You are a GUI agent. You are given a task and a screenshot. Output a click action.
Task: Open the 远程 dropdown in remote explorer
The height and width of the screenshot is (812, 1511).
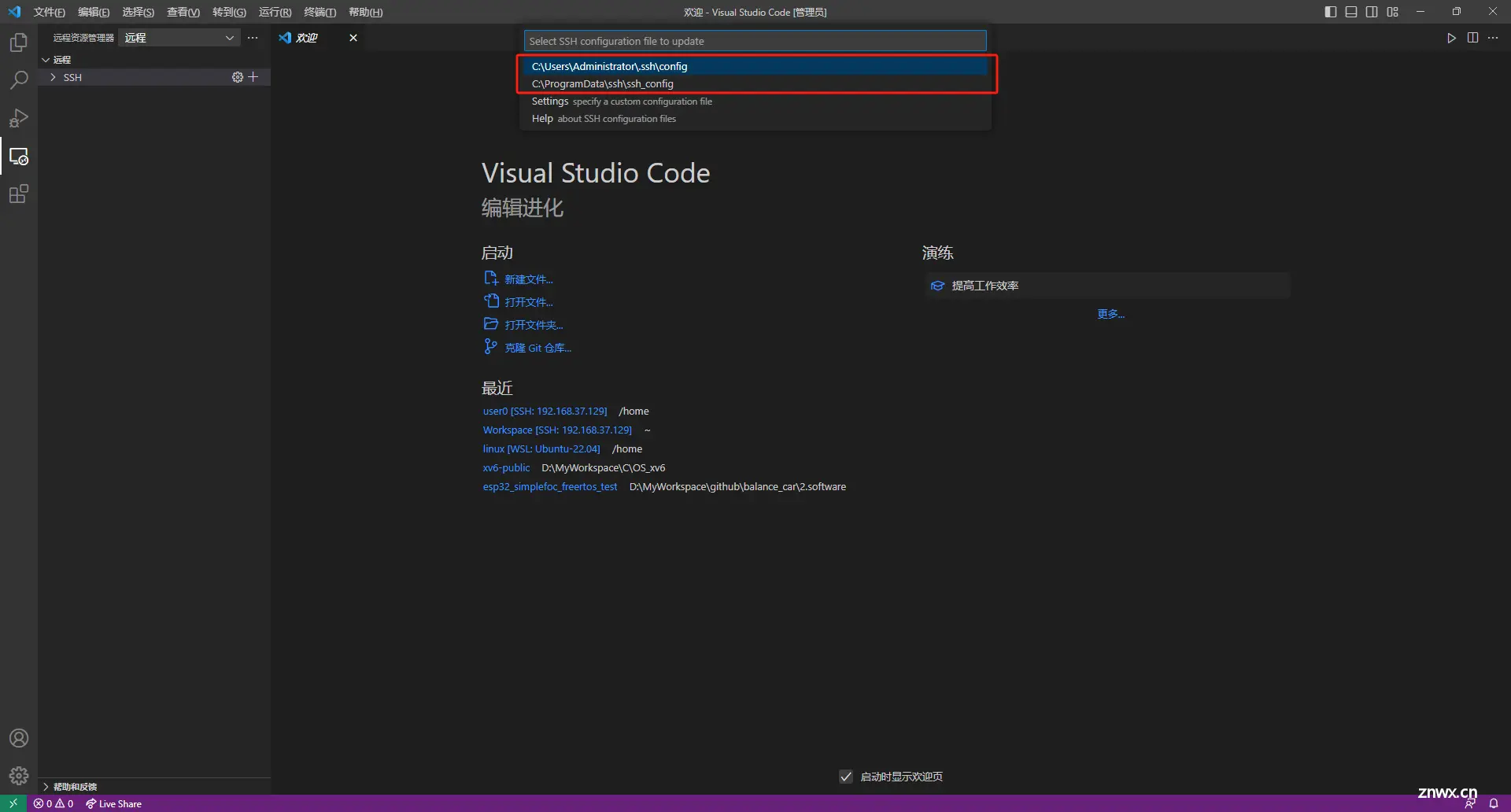coord(179,38)
